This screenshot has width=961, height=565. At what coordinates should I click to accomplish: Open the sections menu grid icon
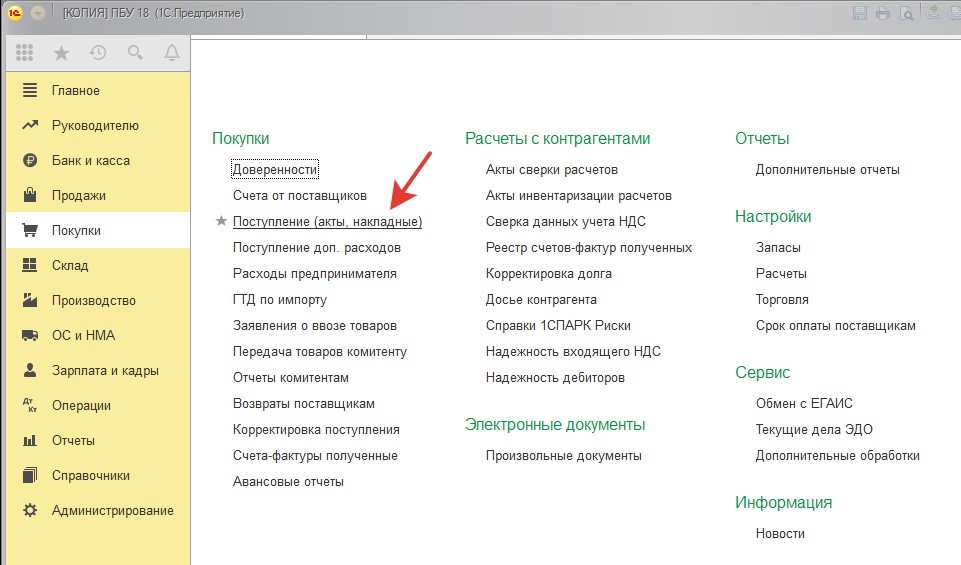tap(25, 53)
